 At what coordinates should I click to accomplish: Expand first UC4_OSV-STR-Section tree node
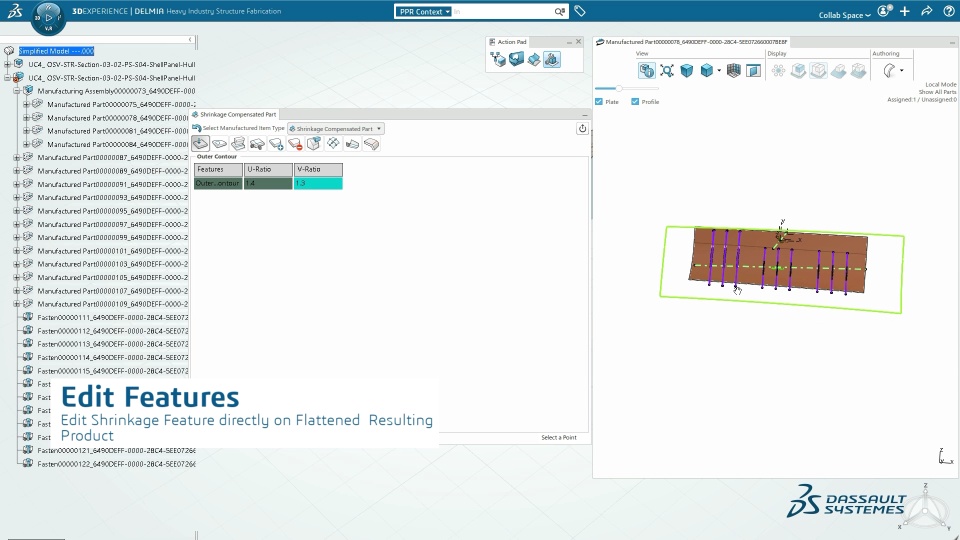coord(7,64)
